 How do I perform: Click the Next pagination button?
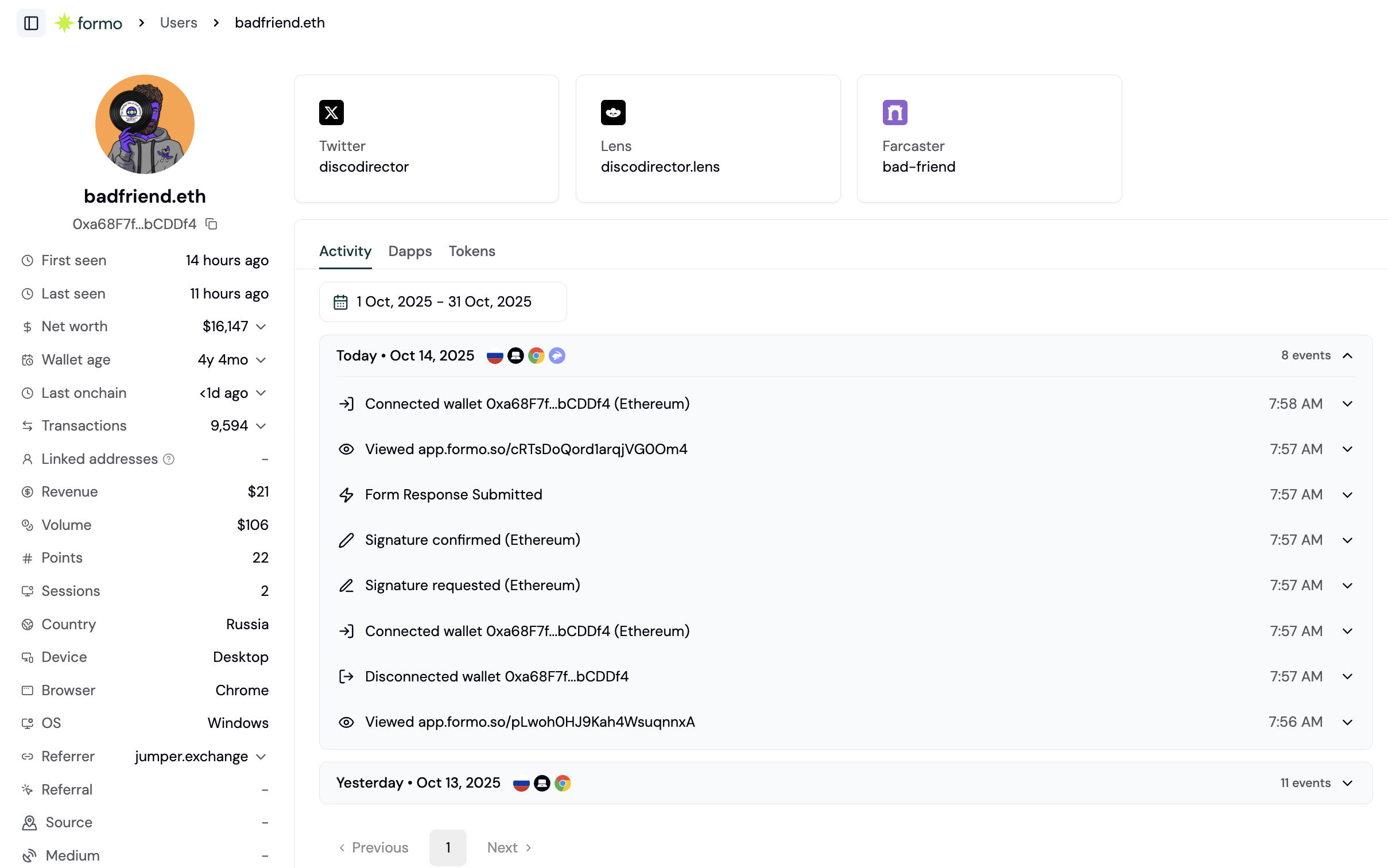click(509, 847)
